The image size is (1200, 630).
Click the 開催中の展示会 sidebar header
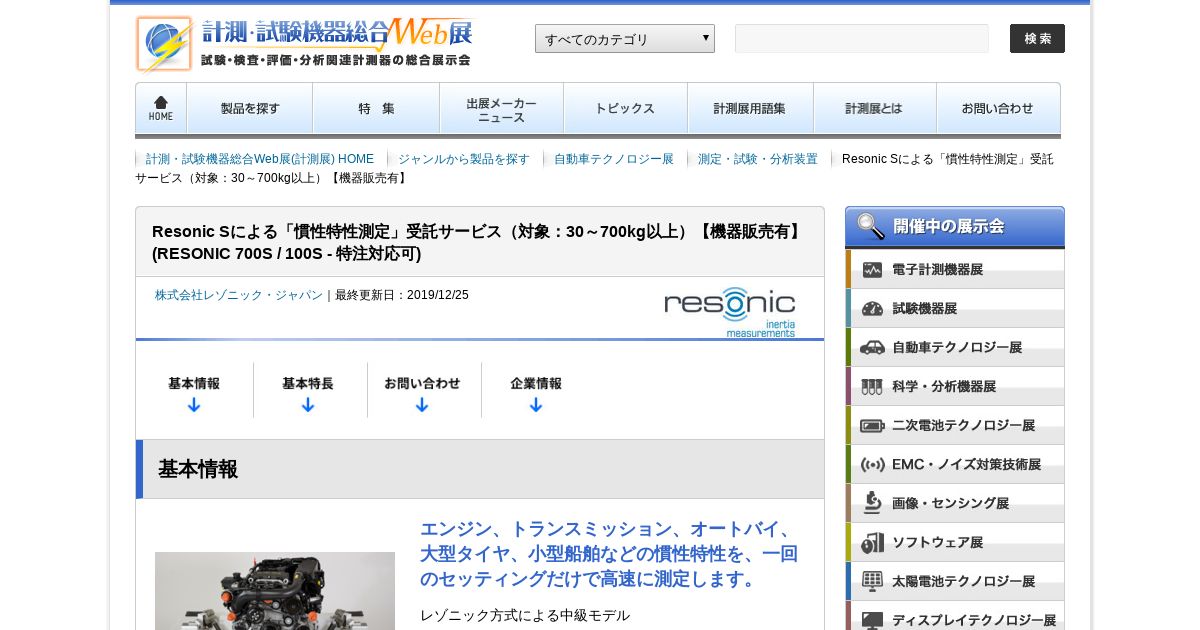pos(955,227)
